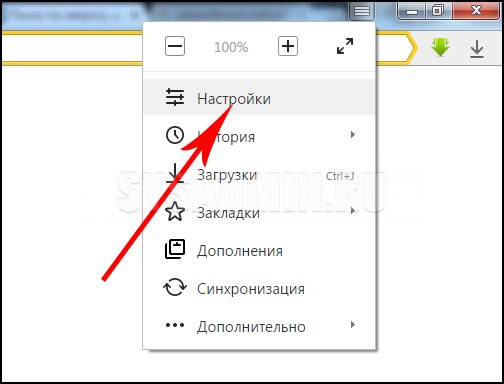Click the green download arrow extension icon

click(x=440, y=47)
